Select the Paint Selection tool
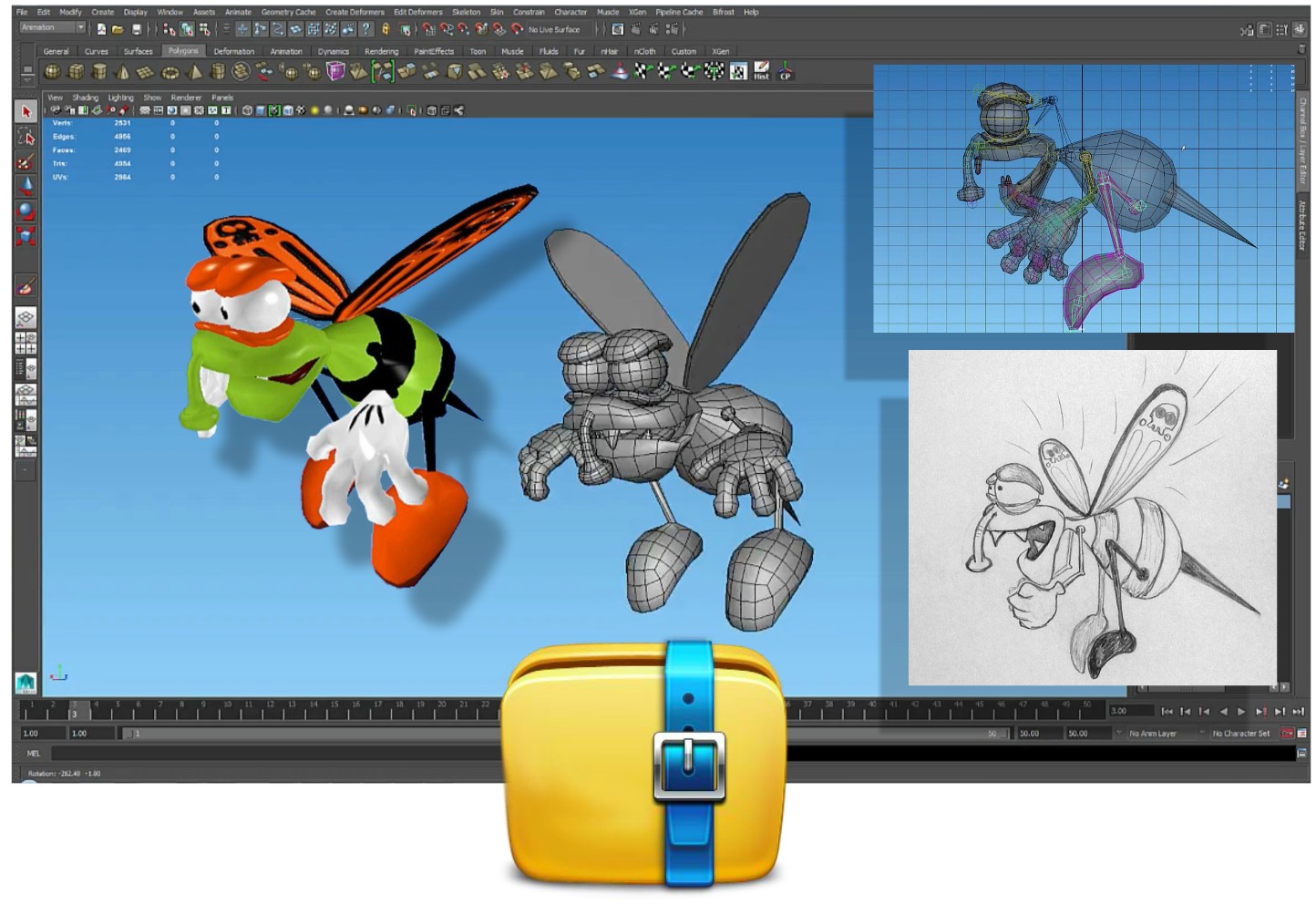This screenshot has height=905, width=1316. (25, 159)
